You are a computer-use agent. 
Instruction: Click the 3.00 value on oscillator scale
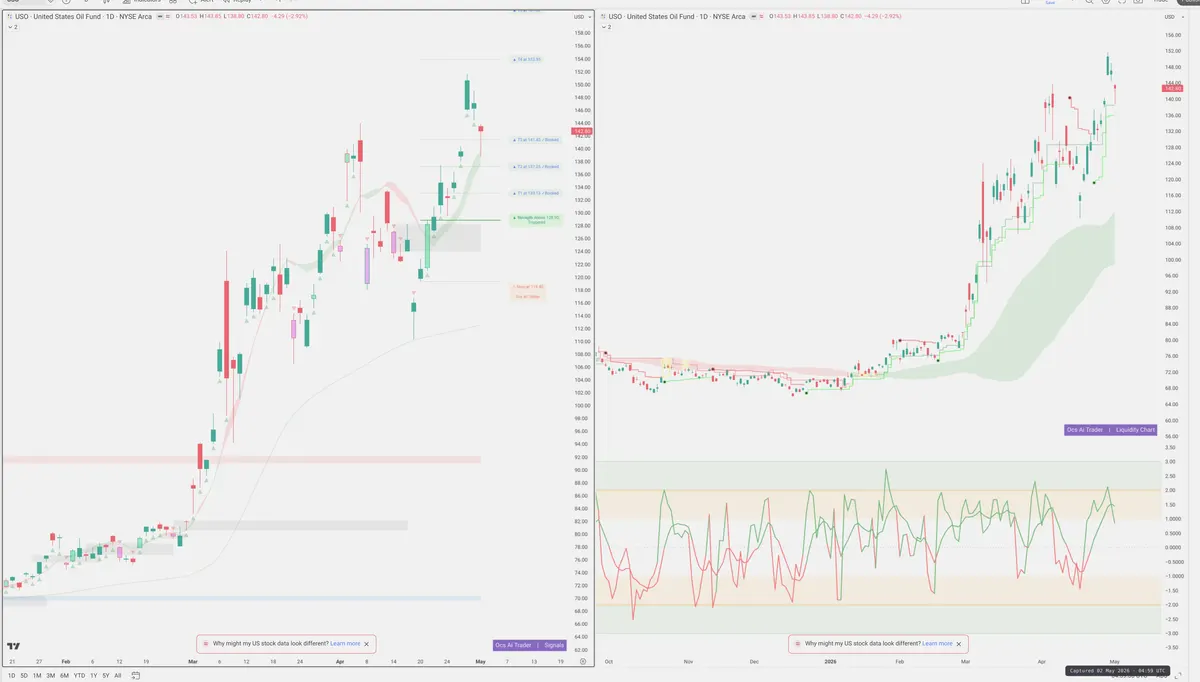pos(1170,462)
